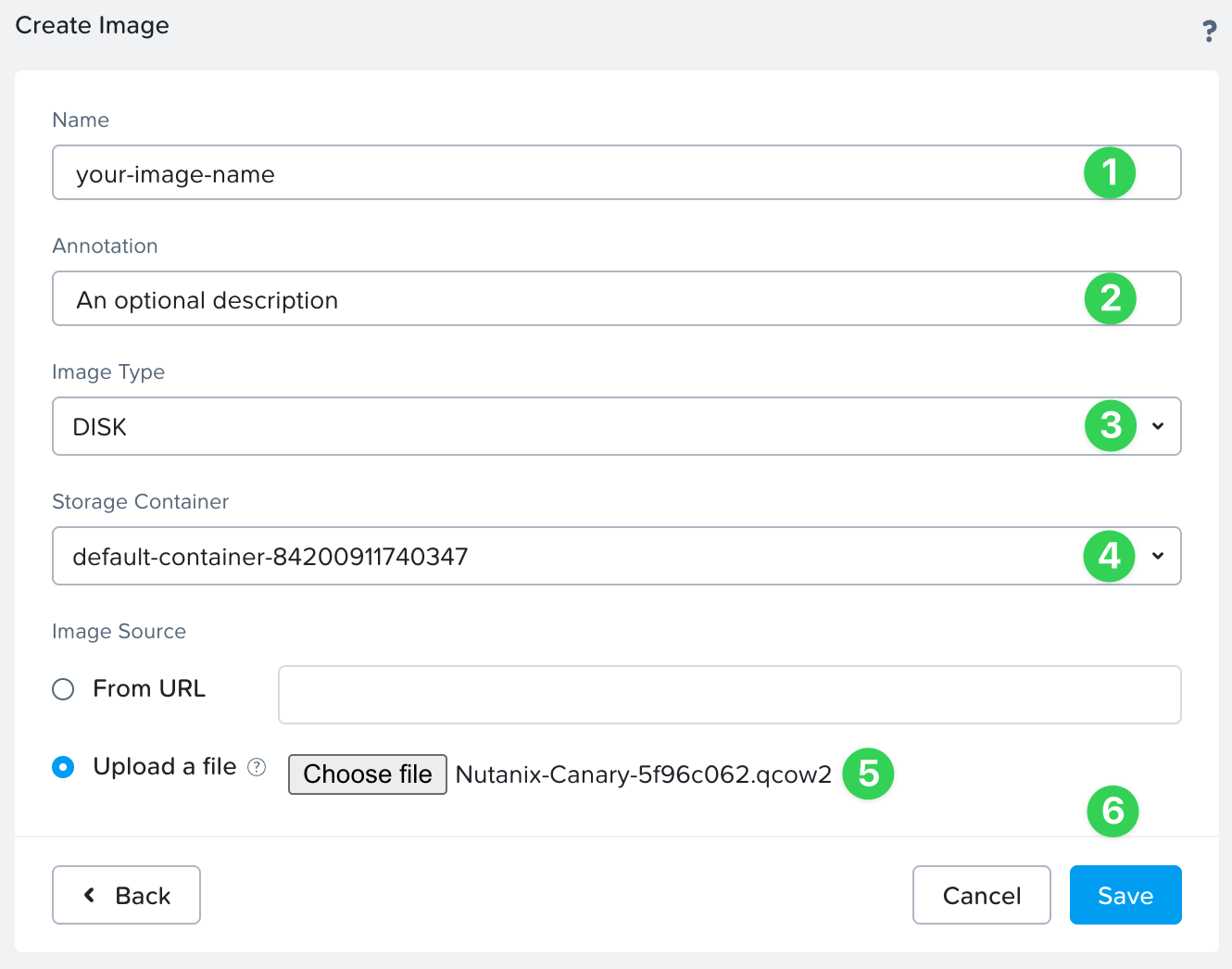Click the green step 3 badge
Screen dimensions: 1232x969
pos(1110,426)
